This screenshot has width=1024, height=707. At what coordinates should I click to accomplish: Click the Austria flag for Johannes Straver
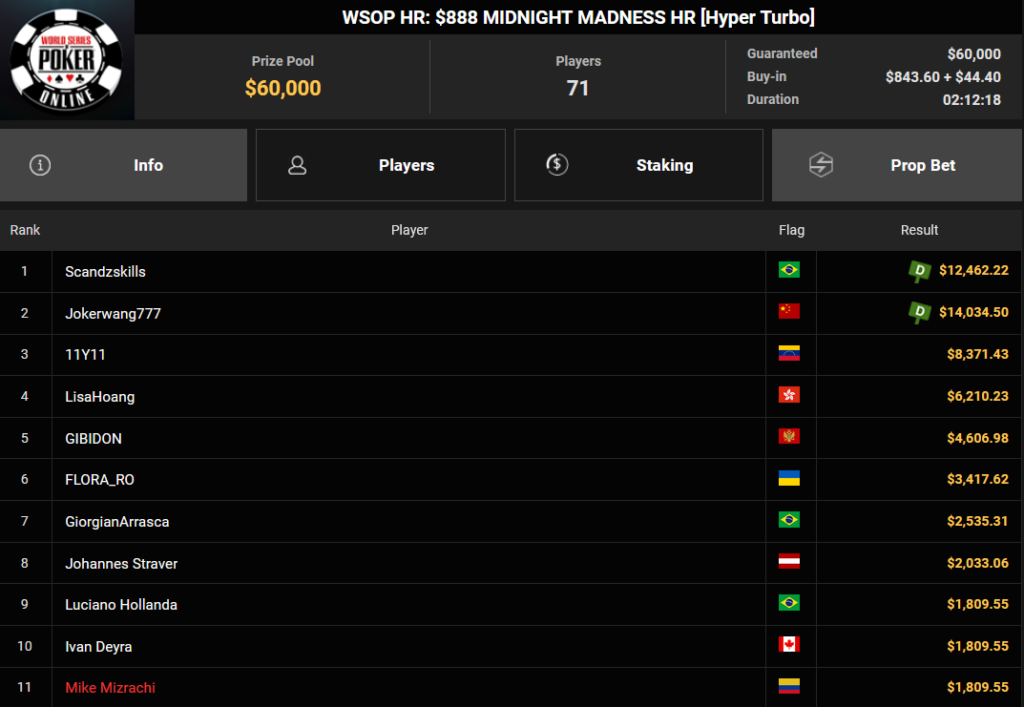789,561
